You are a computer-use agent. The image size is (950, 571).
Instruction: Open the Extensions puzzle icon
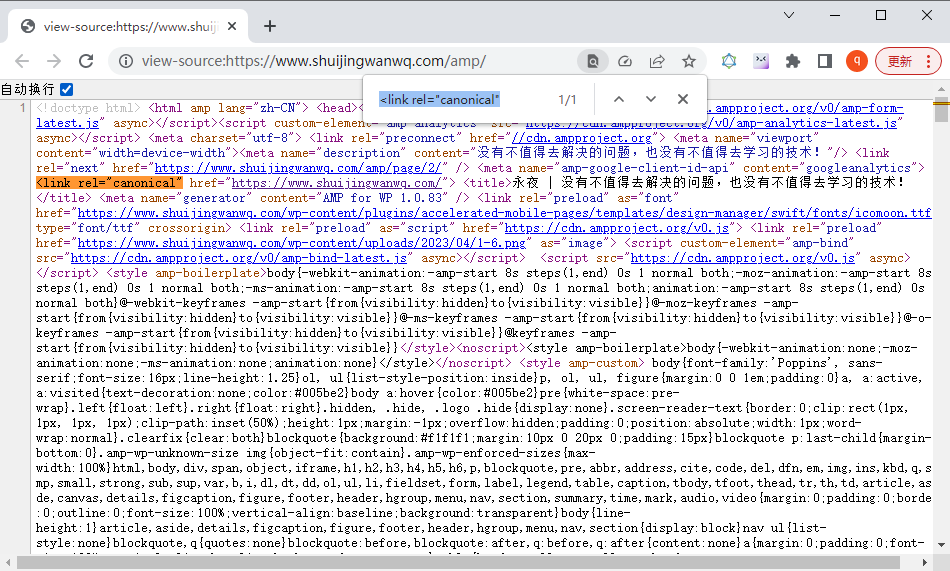pos(792,61)
